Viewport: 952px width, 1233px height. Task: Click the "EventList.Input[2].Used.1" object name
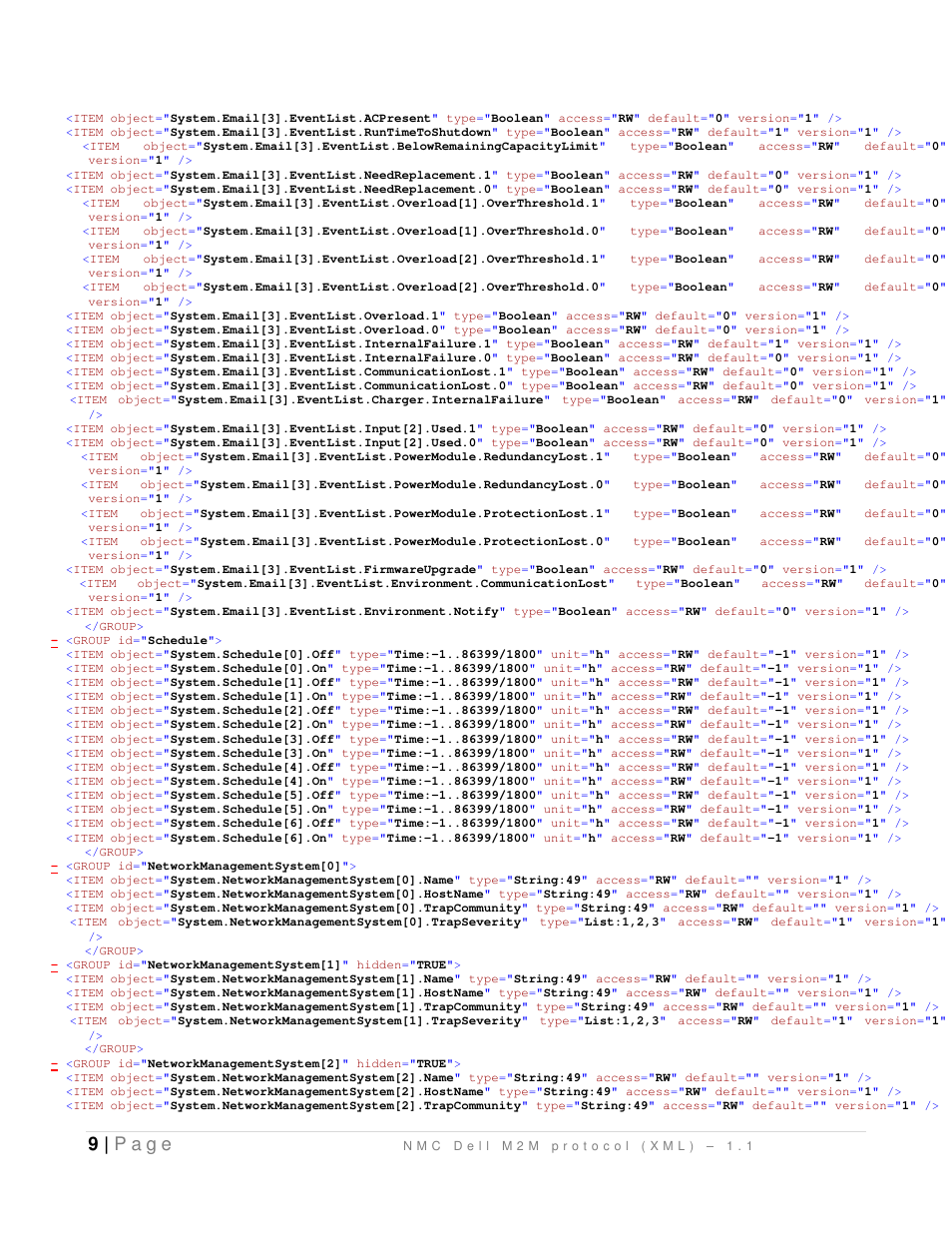click(323, 428)
